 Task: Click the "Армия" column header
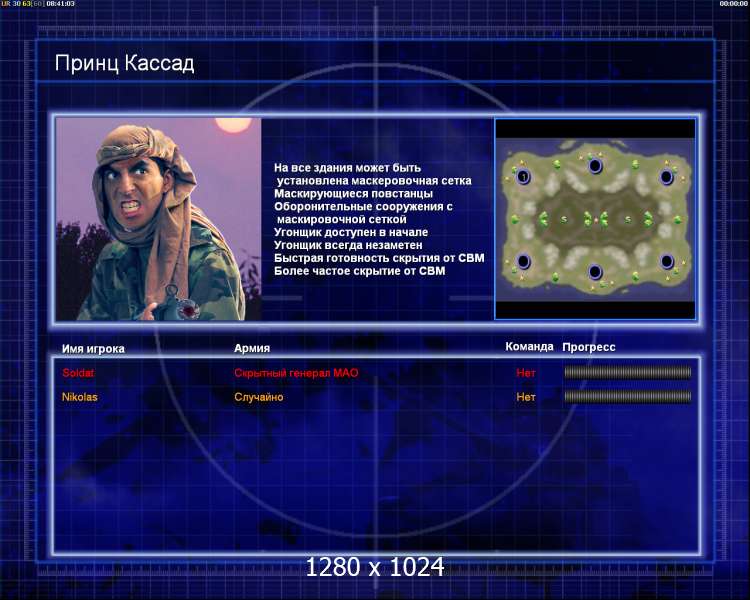[x=252, y=348]
